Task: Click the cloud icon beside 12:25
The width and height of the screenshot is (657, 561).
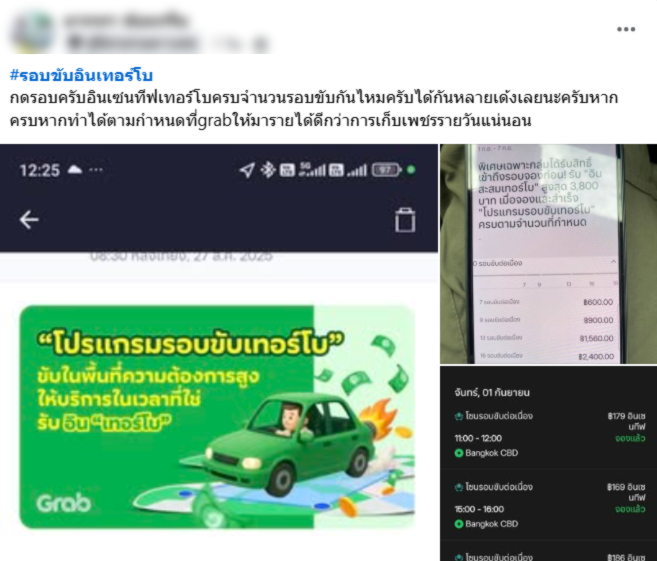Action: (x=75, y=170)
